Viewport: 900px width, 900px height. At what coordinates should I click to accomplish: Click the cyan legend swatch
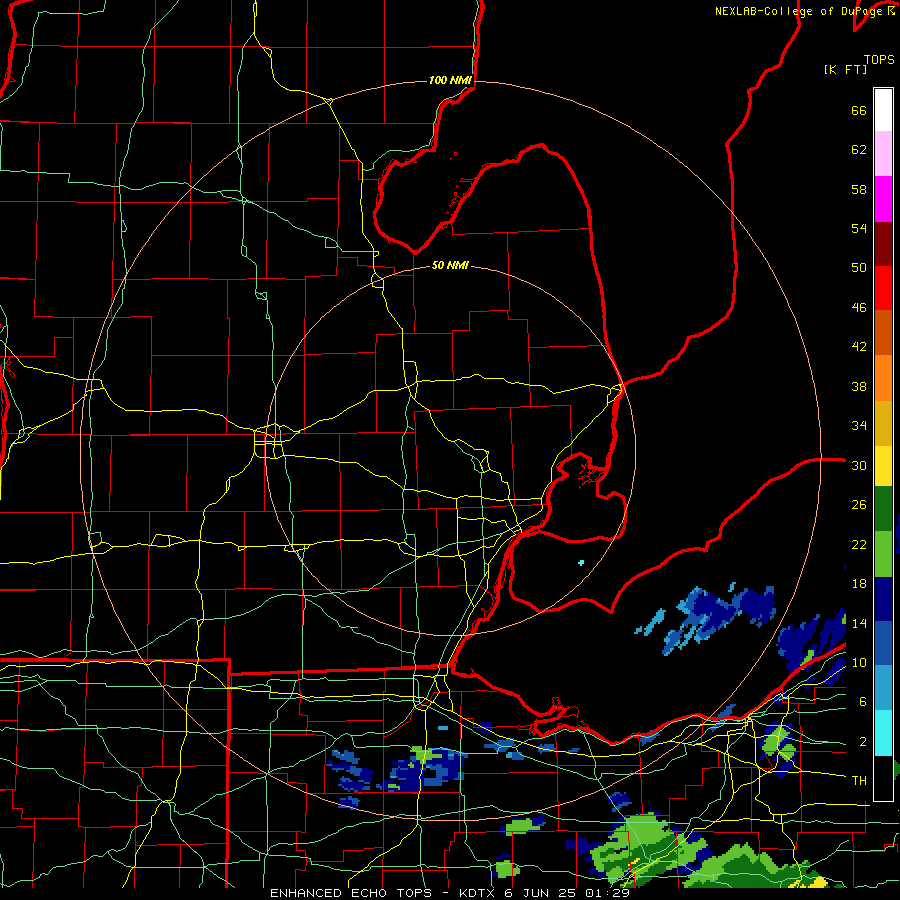883,733
